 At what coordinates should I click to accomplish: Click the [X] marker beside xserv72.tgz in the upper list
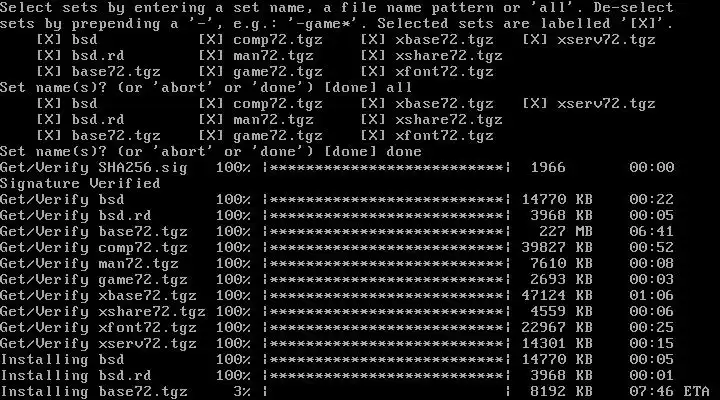[535, 40]
